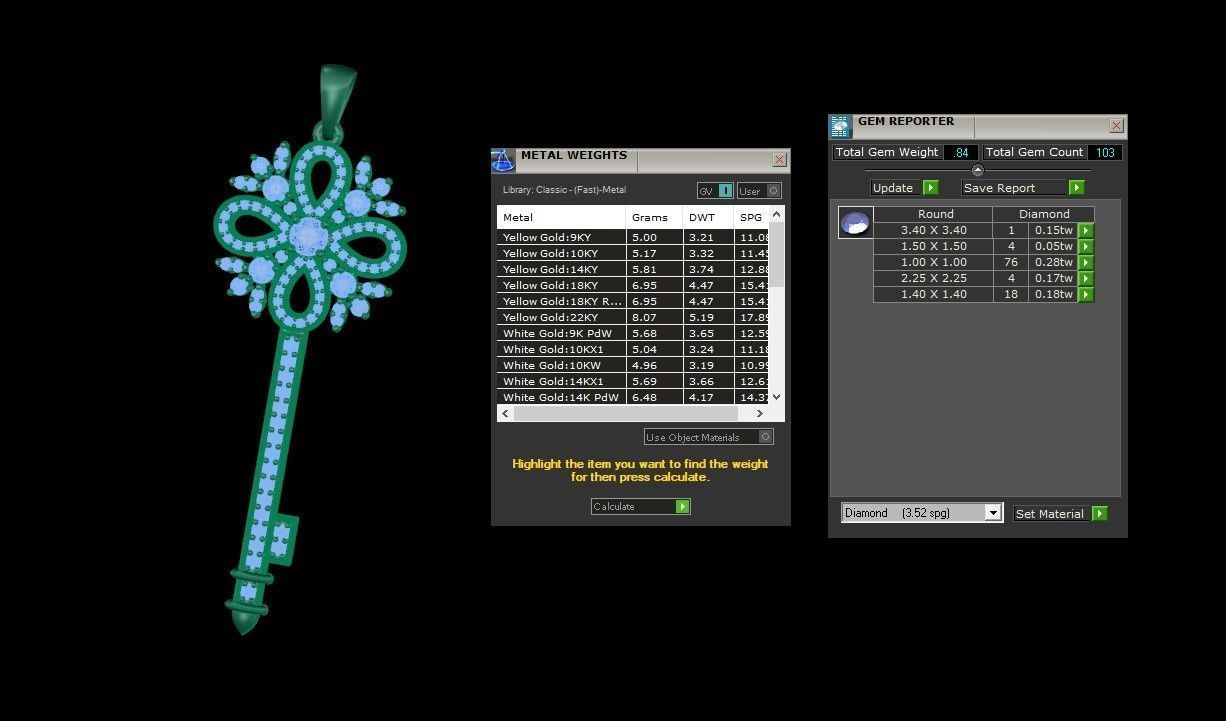Click the Metal Weights panel icon

[503, 161]
